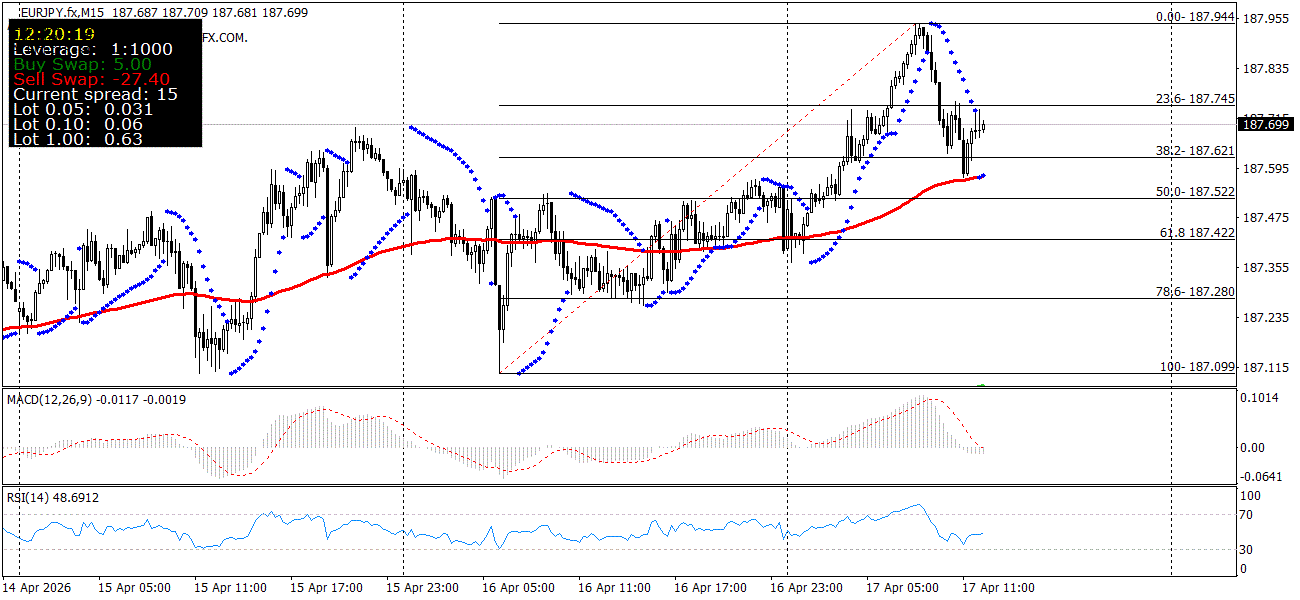Select Fibonacci label 38.2- 187.621
The image size is (1300, 600).
1195,150
